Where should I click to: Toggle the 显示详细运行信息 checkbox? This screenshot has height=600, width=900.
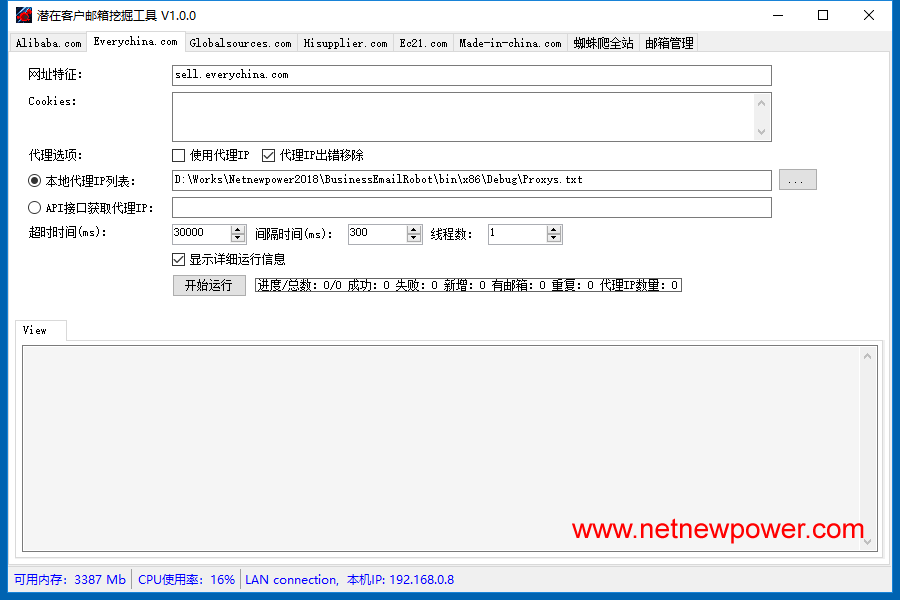179,260
